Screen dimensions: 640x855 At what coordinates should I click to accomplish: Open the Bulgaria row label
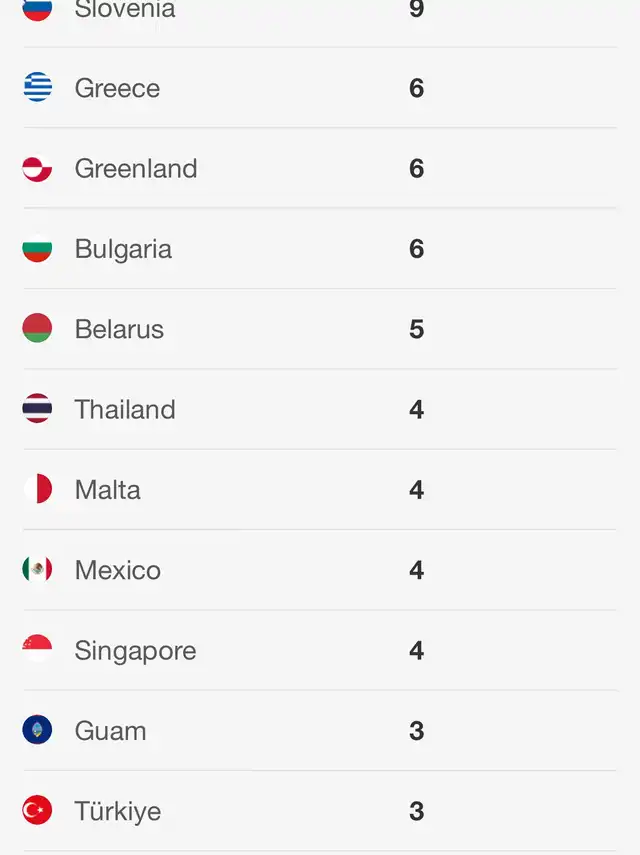123,250
